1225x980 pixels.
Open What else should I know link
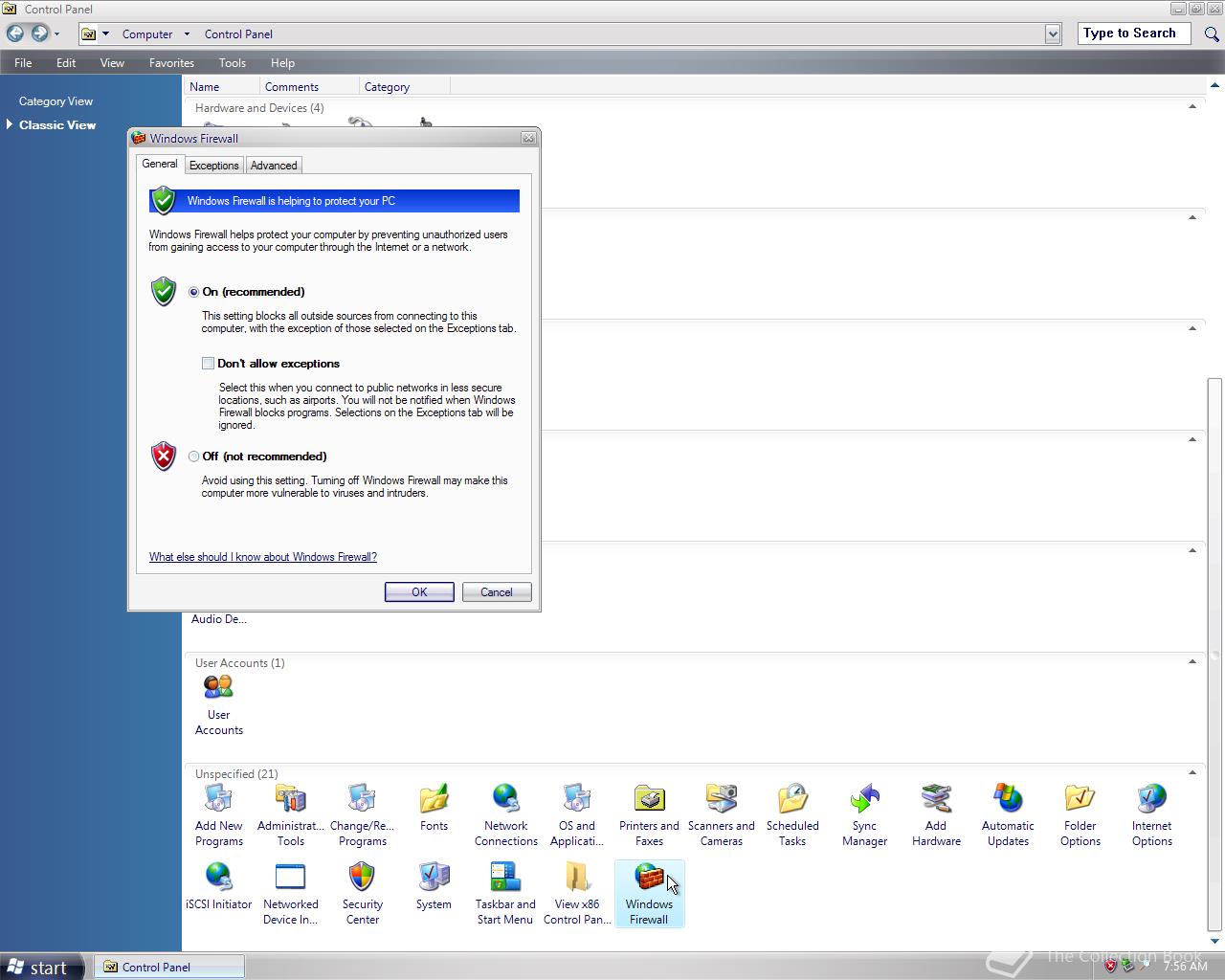263,557
